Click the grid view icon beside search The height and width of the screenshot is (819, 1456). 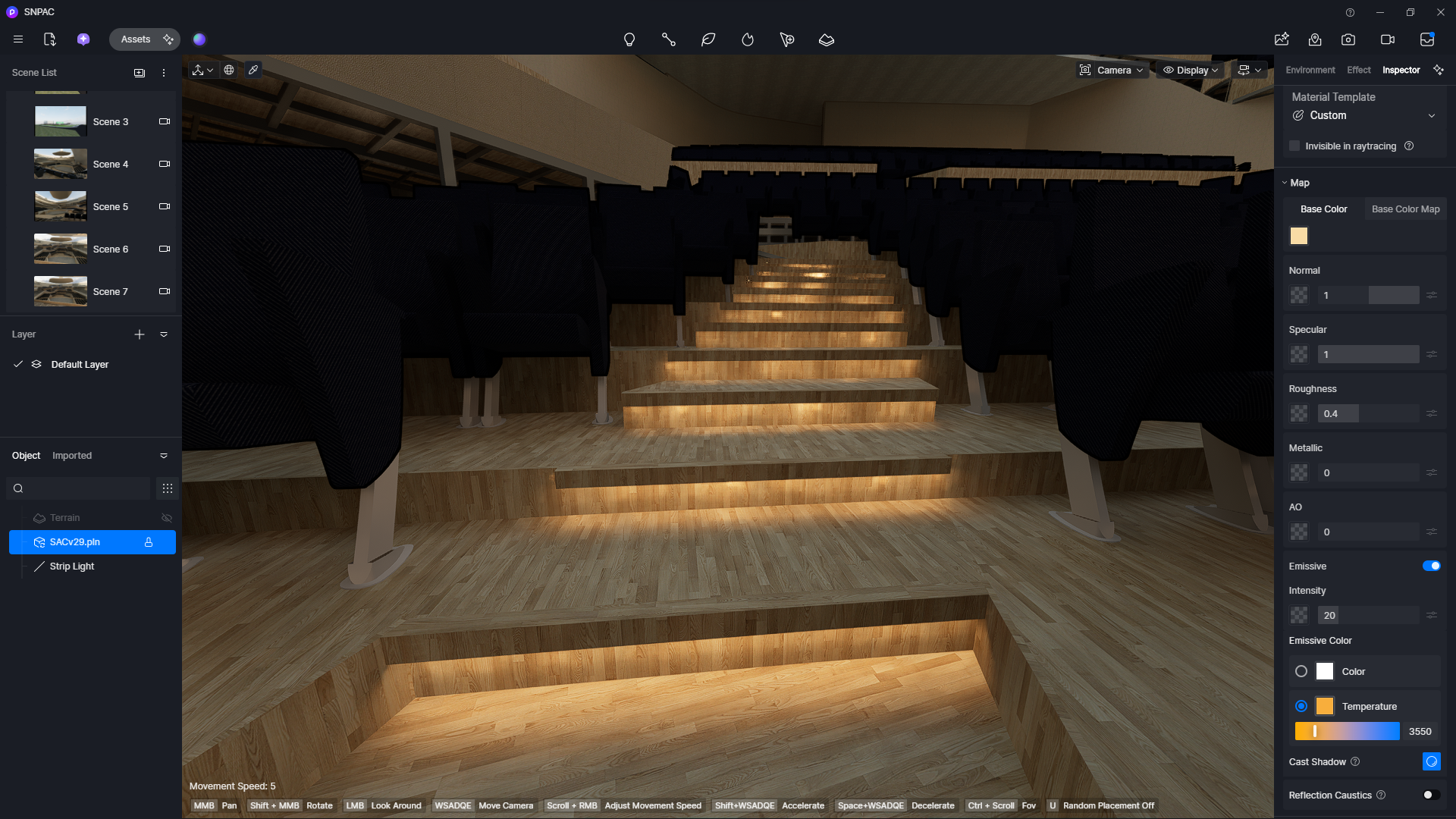(168, 488)
